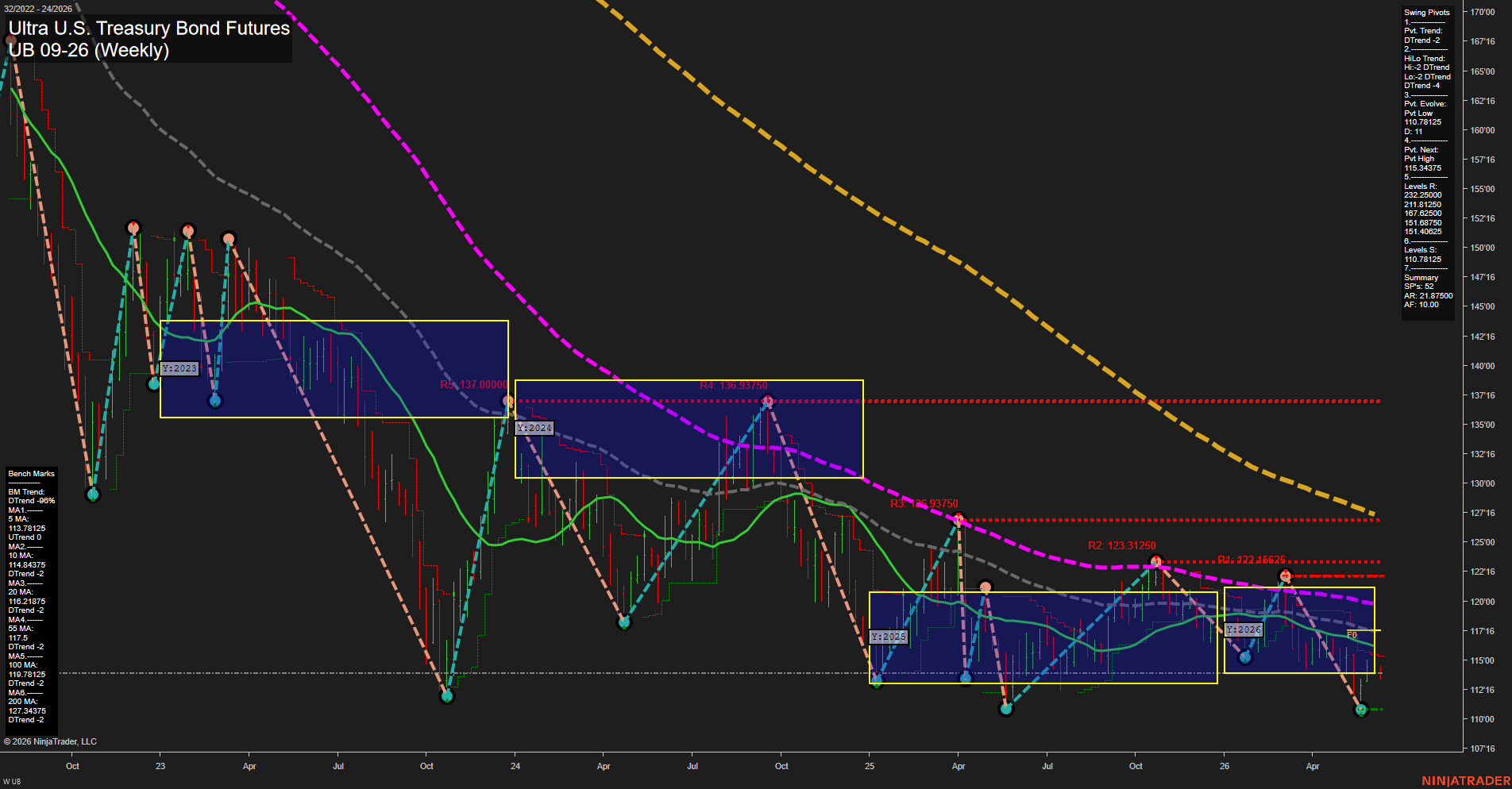Click the AF: 10.00 summary value
Viewport: 1512px width, 789px height.
click(x=1421, y=305)
